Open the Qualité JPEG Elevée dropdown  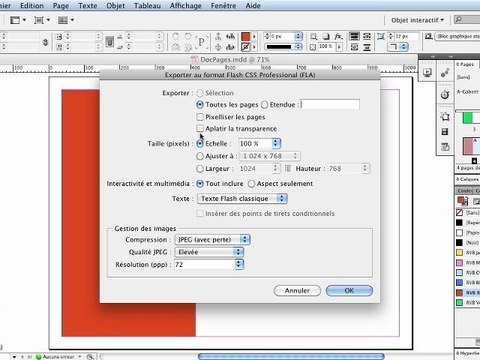coord(209,252)
